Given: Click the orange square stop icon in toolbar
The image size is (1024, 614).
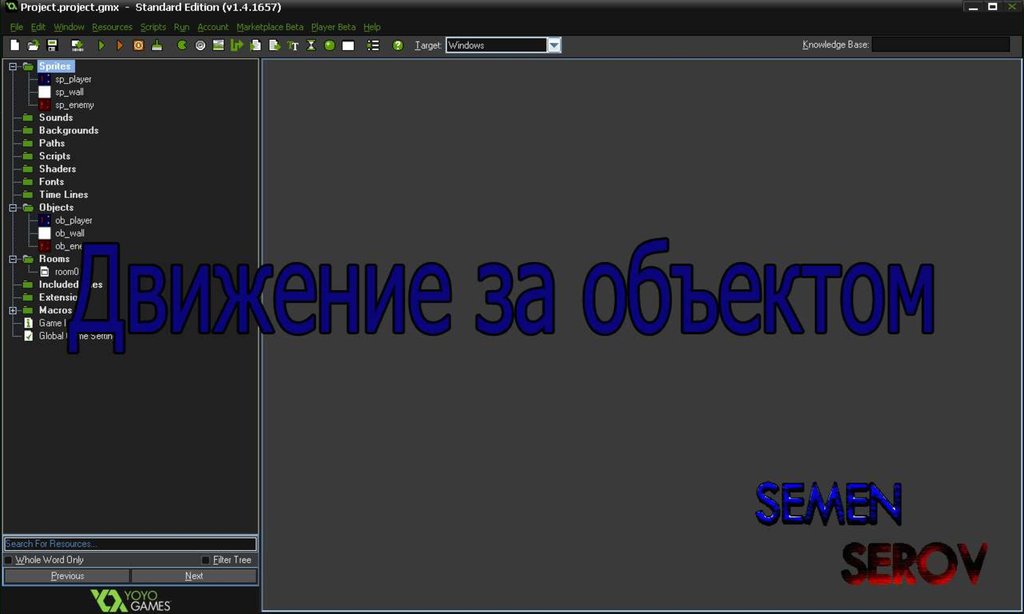Looking at the screenshot, I should [138, 45].
